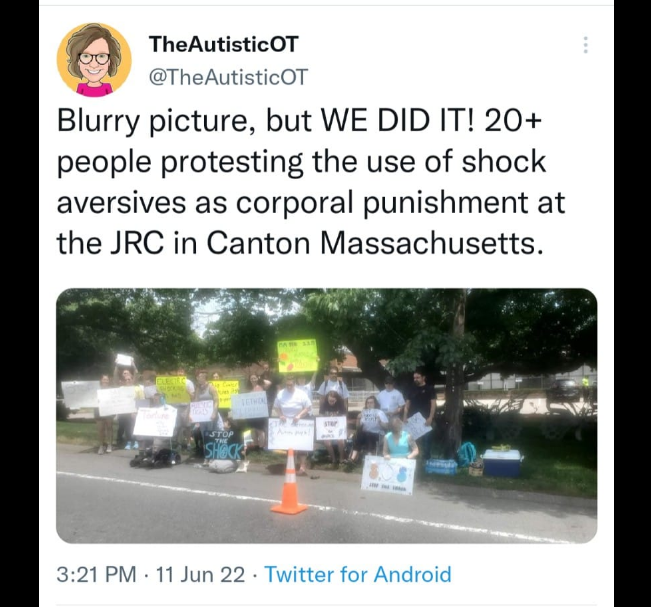The height and width of the screenshot is (607, 651).
Task: Click the blue cooler on the grass
Action: (502, 463)
